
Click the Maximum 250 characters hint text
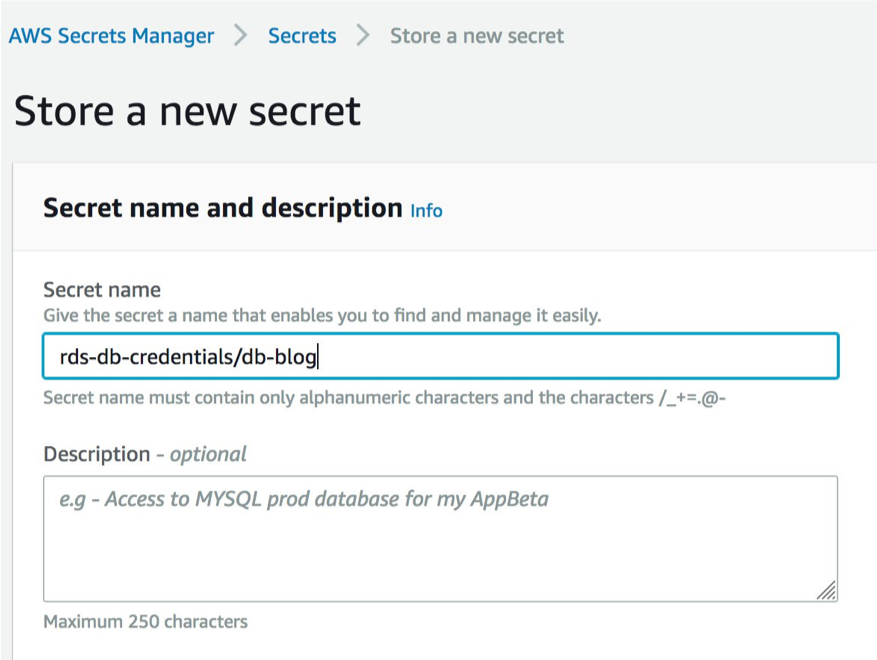pos(144,621)
